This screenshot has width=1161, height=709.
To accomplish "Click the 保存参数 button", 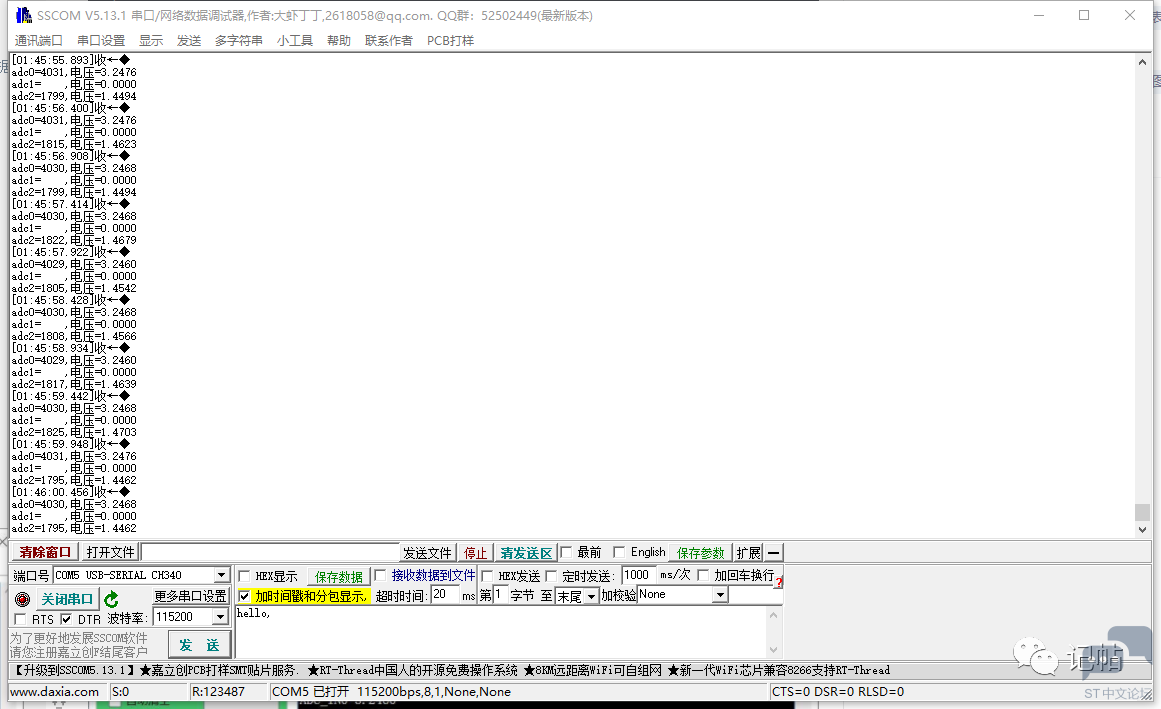I will pos(700,553).
